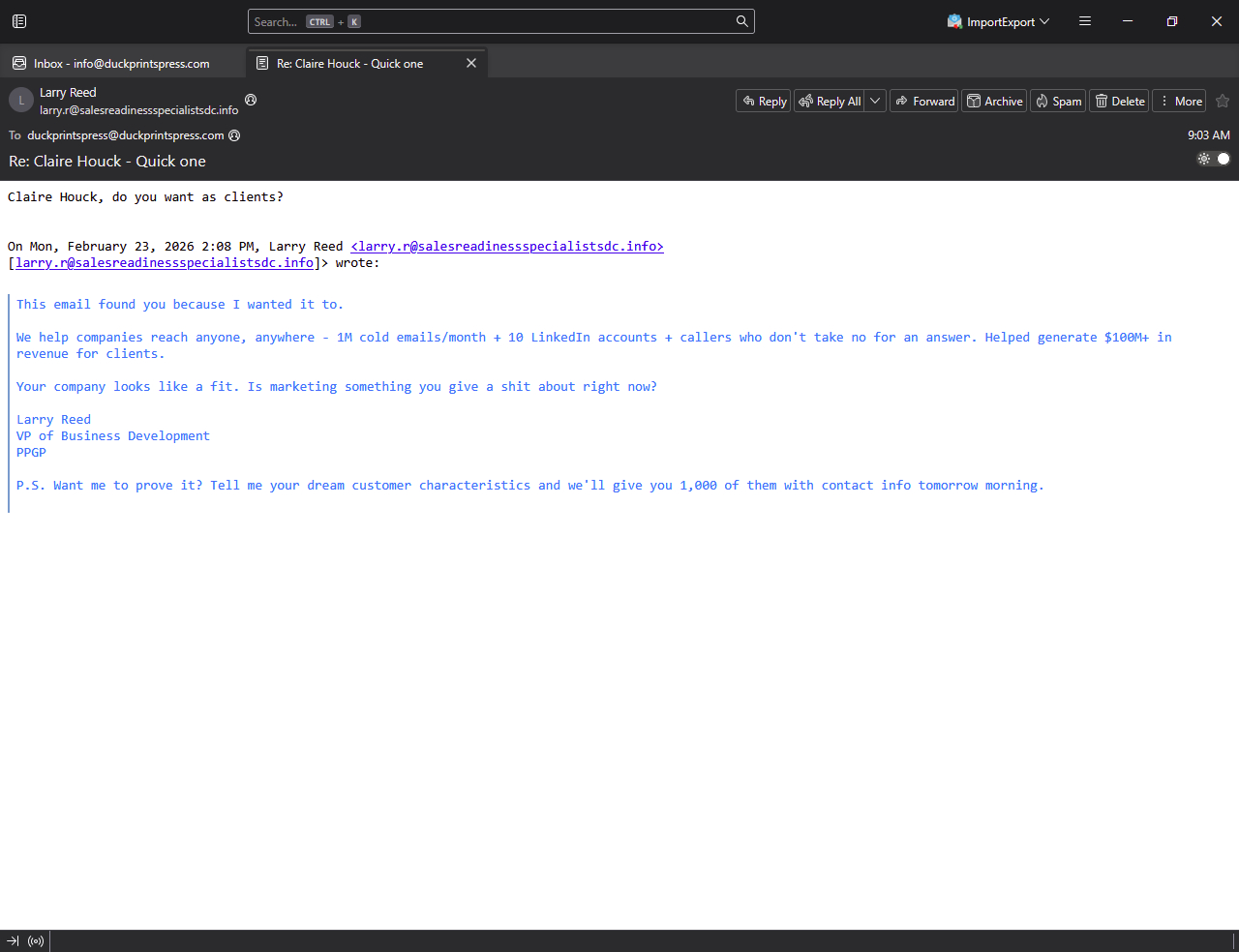Archive the Larry Reed email

(x=994, y=102)
